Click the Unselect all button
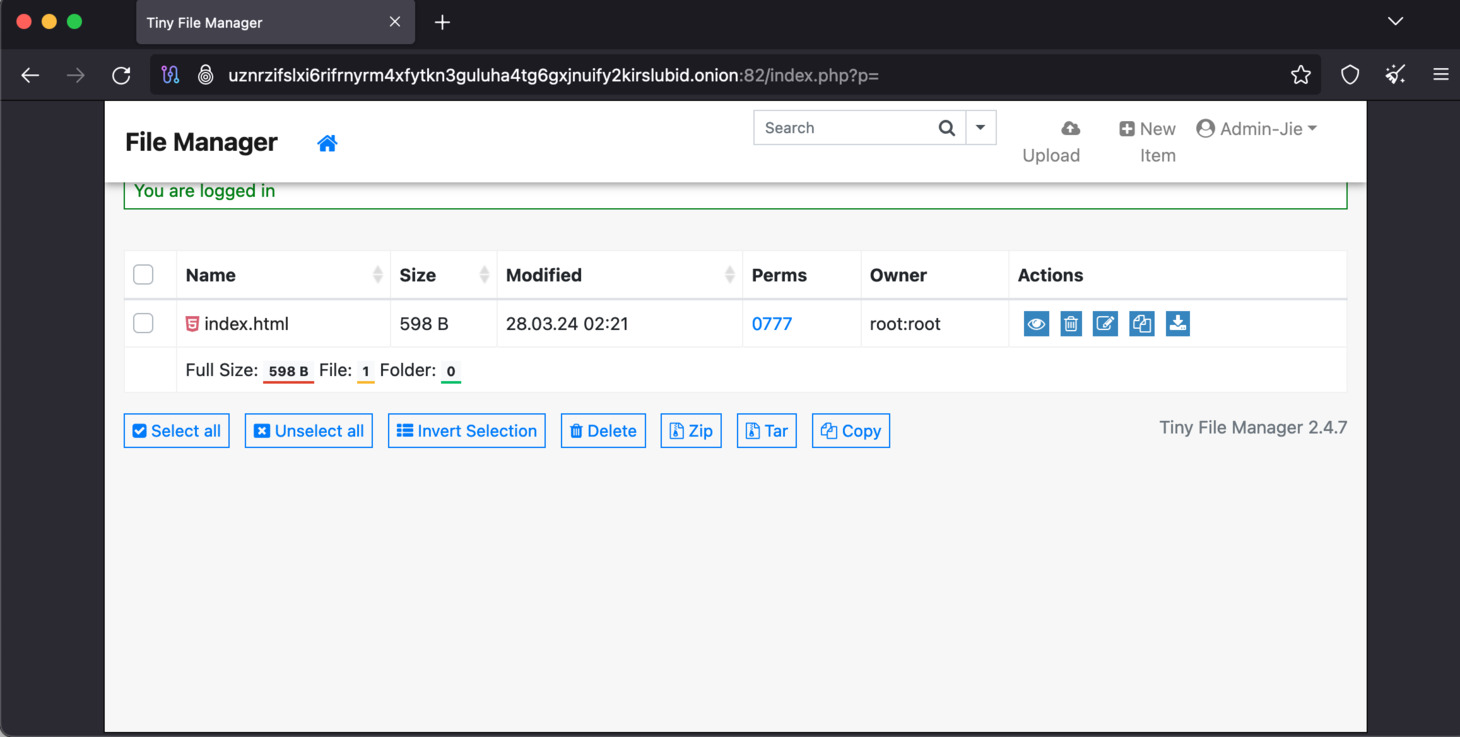The height and width of the screenshot is (737, 1460). (309, 431)
